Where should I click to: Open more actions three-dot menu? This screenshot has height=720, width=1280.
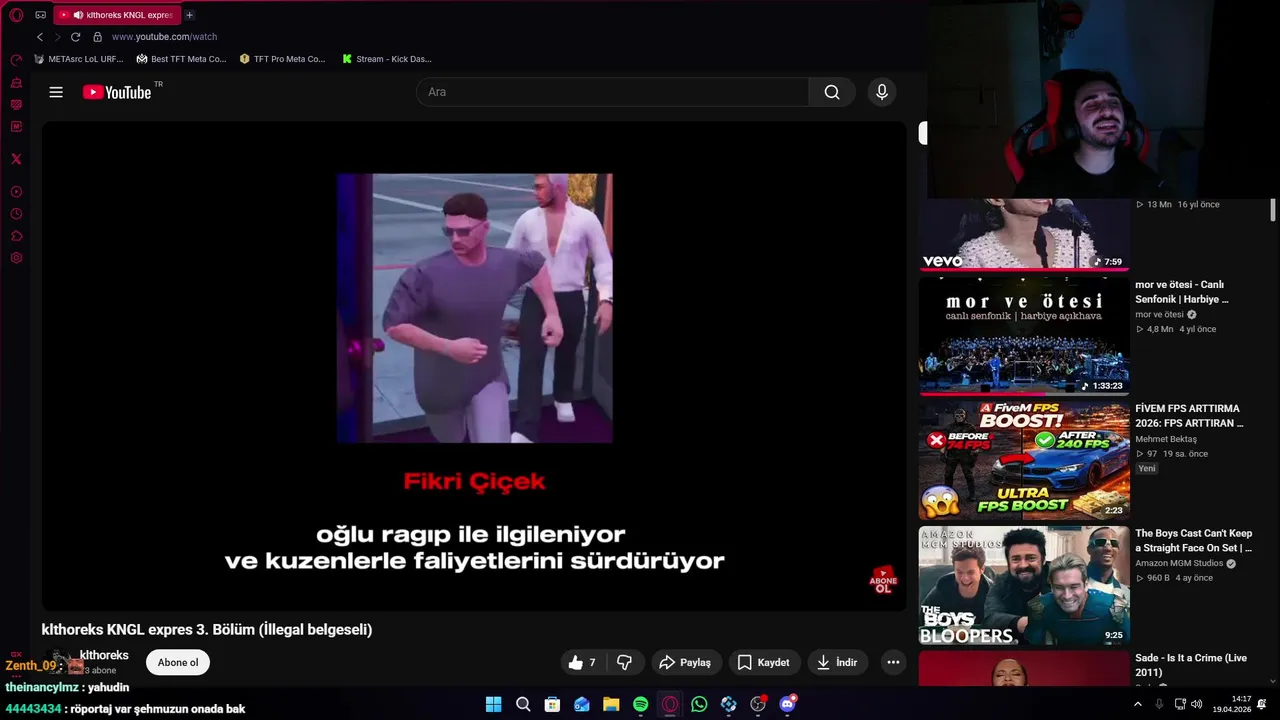tap(893, 662)
